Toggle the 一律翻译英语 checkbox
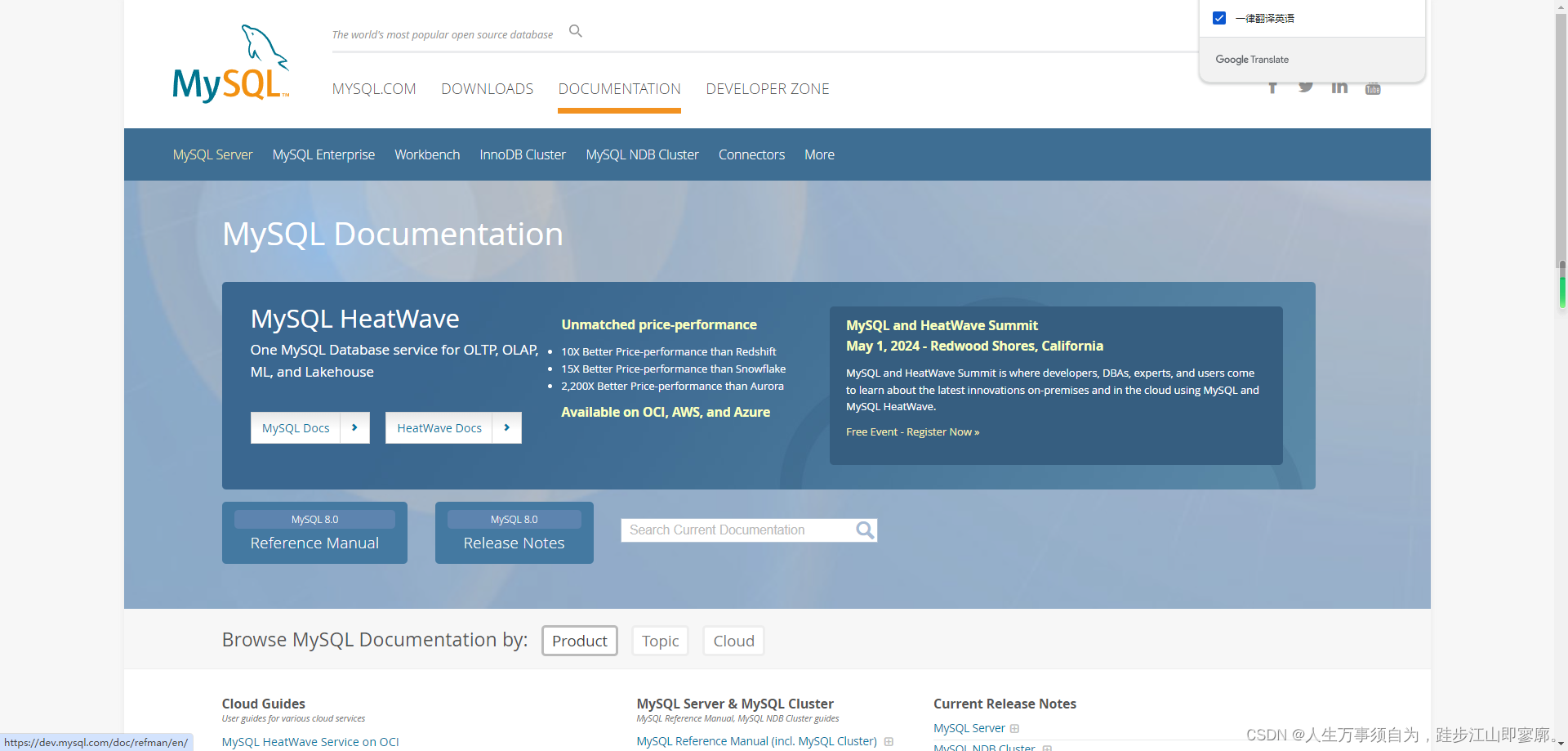 pos(1219,18)
